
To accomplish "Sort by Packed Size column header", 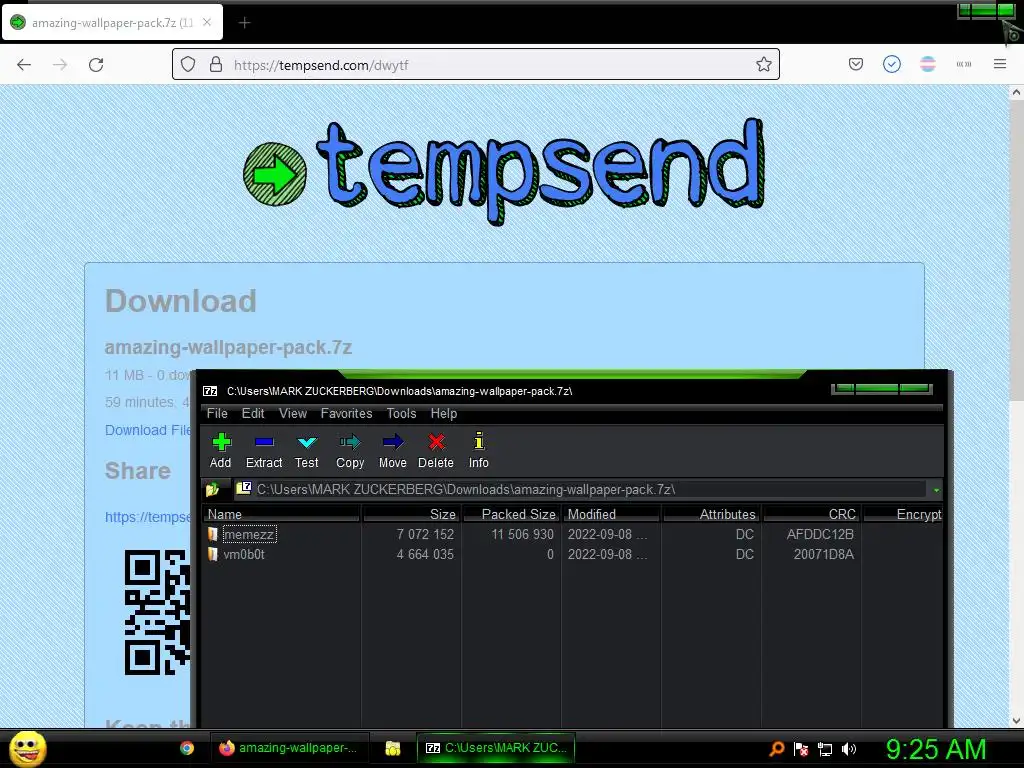I will pyautogui.click(x=511, y=514).
